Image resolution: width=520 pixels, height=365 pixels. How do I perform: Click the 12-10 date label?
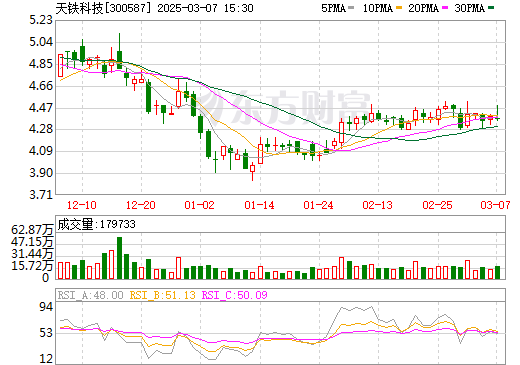(x=82, y=205)
